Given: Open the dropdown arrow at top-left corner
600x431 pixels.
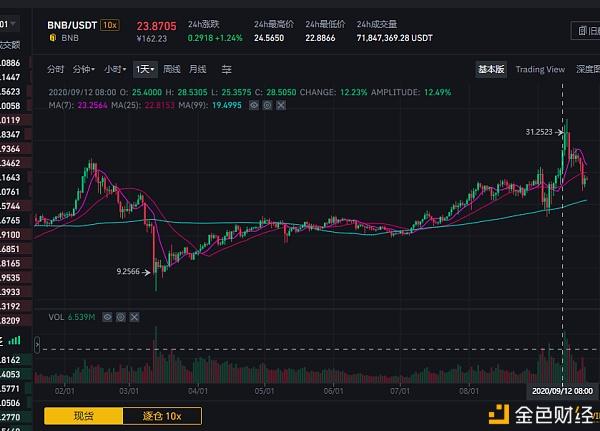Looking at the screenshot, I should click(x=13, y=24).
